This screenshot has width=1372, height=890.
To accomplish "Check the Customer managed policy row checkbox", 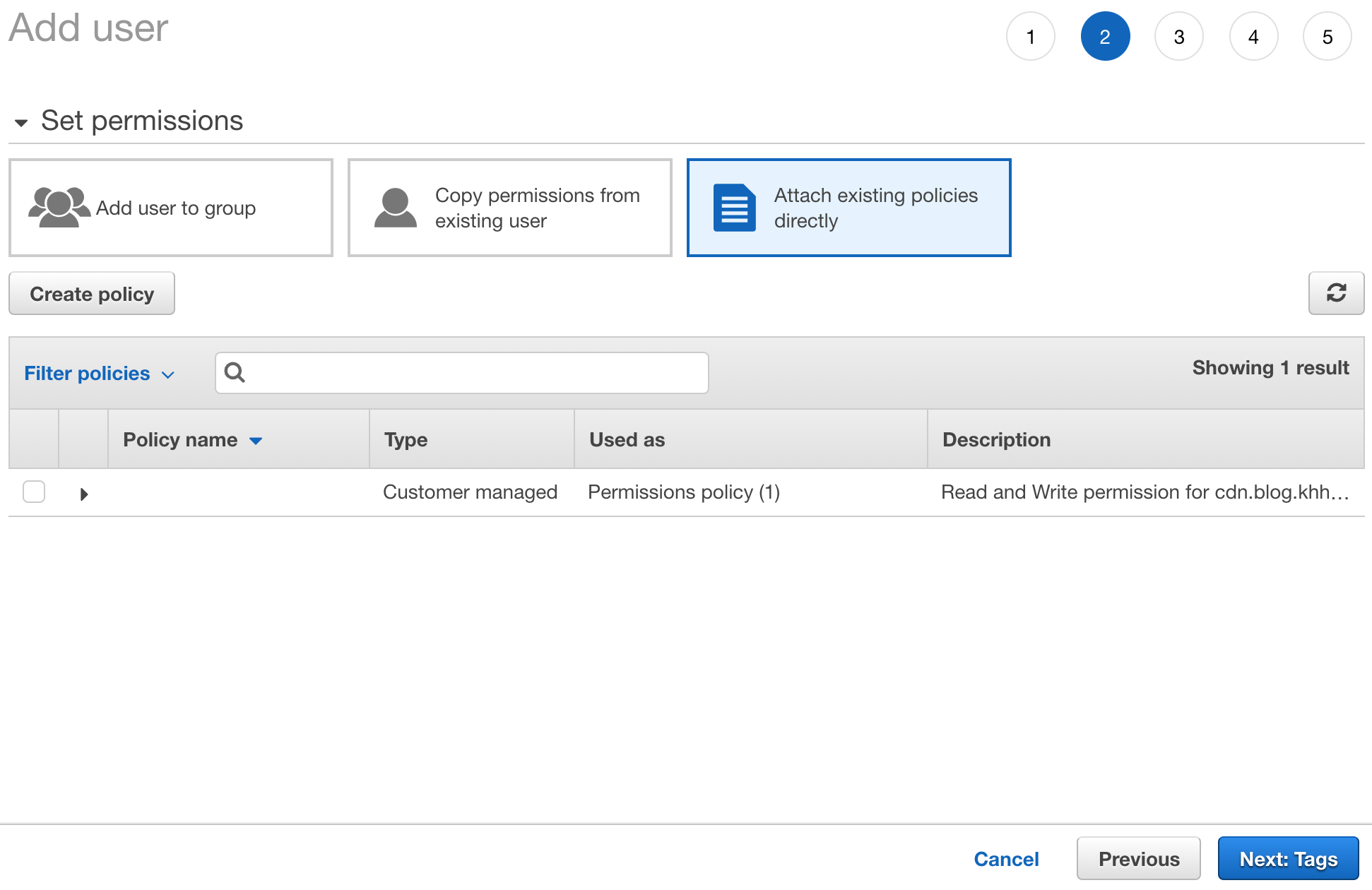I will pos(34,492).
